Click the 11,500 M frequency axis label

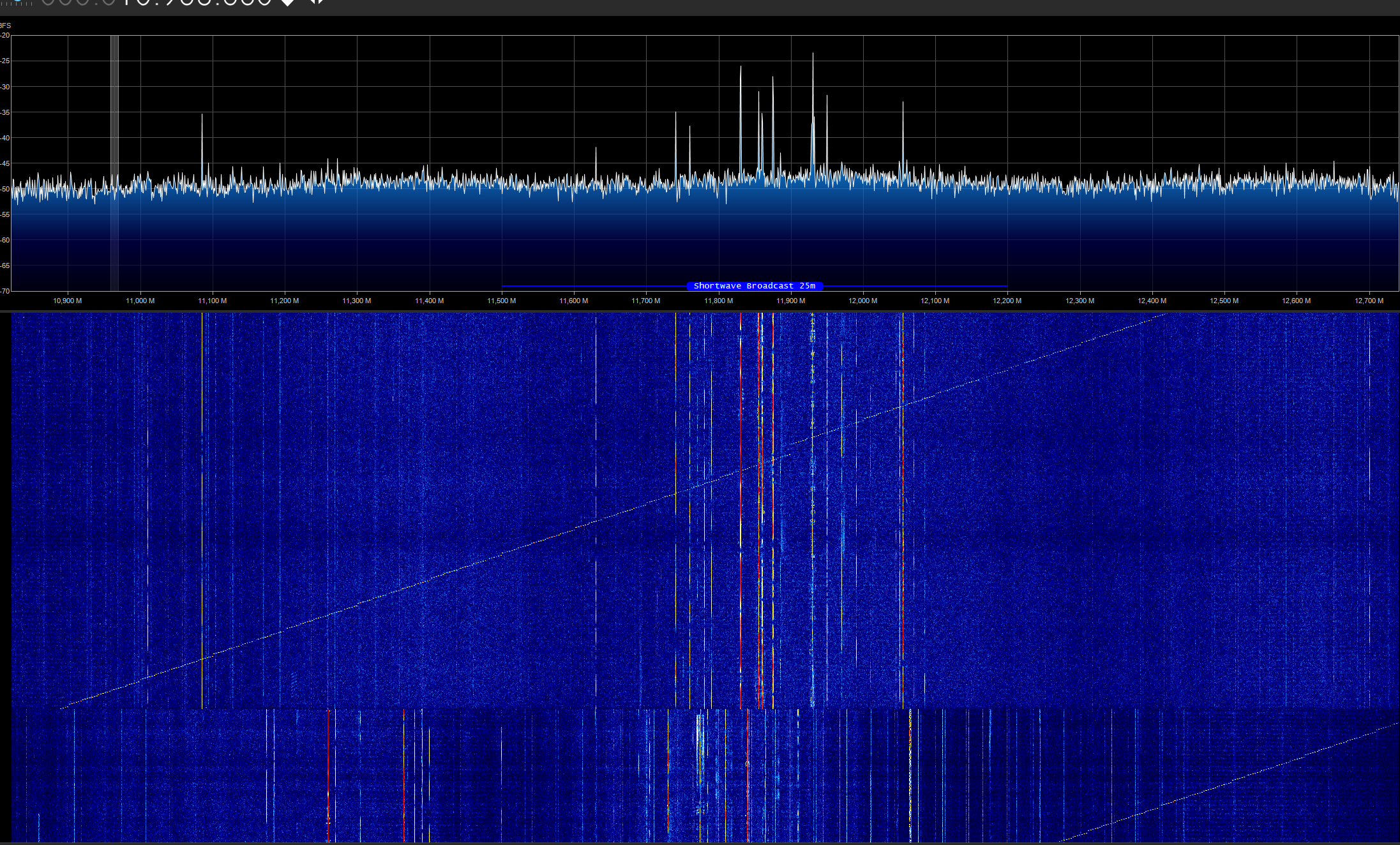pyautogui.click(x=501, y=301)
